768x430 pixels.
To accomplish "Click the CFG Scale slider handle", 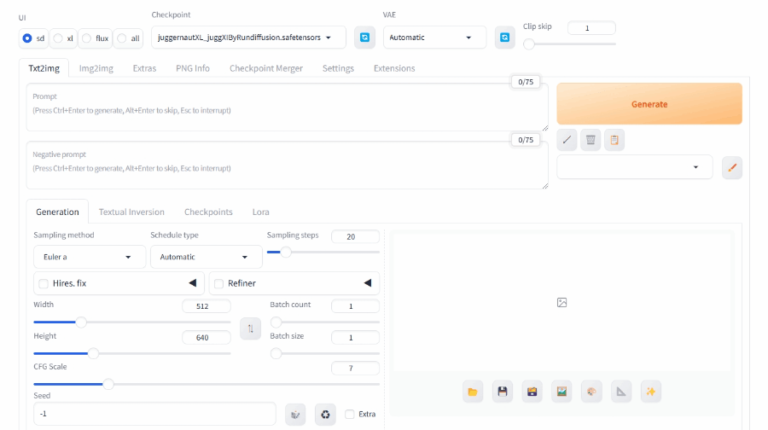I will tap(108, 383).
